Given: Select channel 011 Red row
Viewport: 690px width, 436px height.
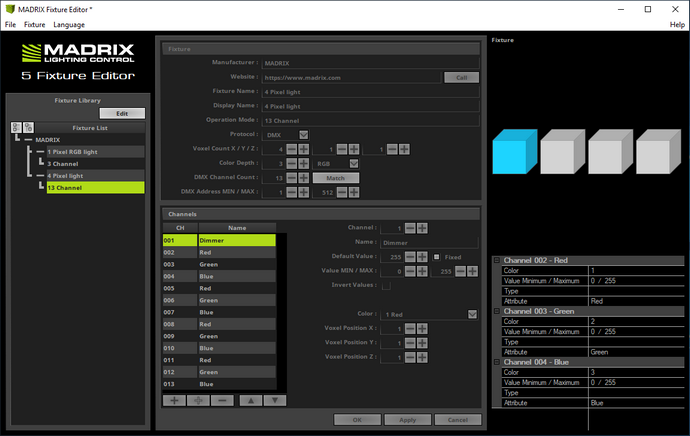Looking at the screenshot, I should coord(219,360).
